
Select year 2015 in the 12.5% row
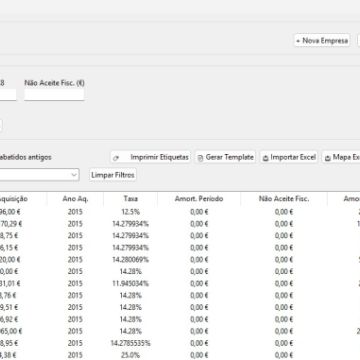tap(75, 212)
